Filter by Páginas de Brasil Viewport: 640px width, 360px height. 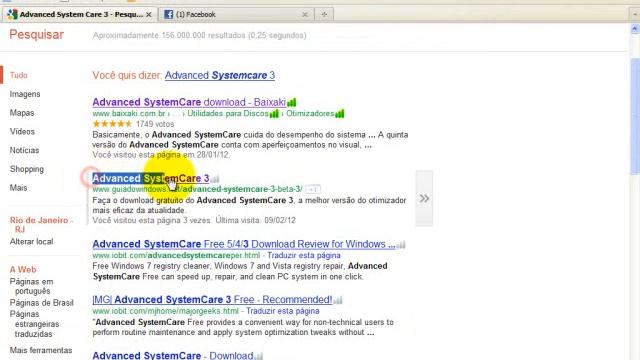(42, 303)
